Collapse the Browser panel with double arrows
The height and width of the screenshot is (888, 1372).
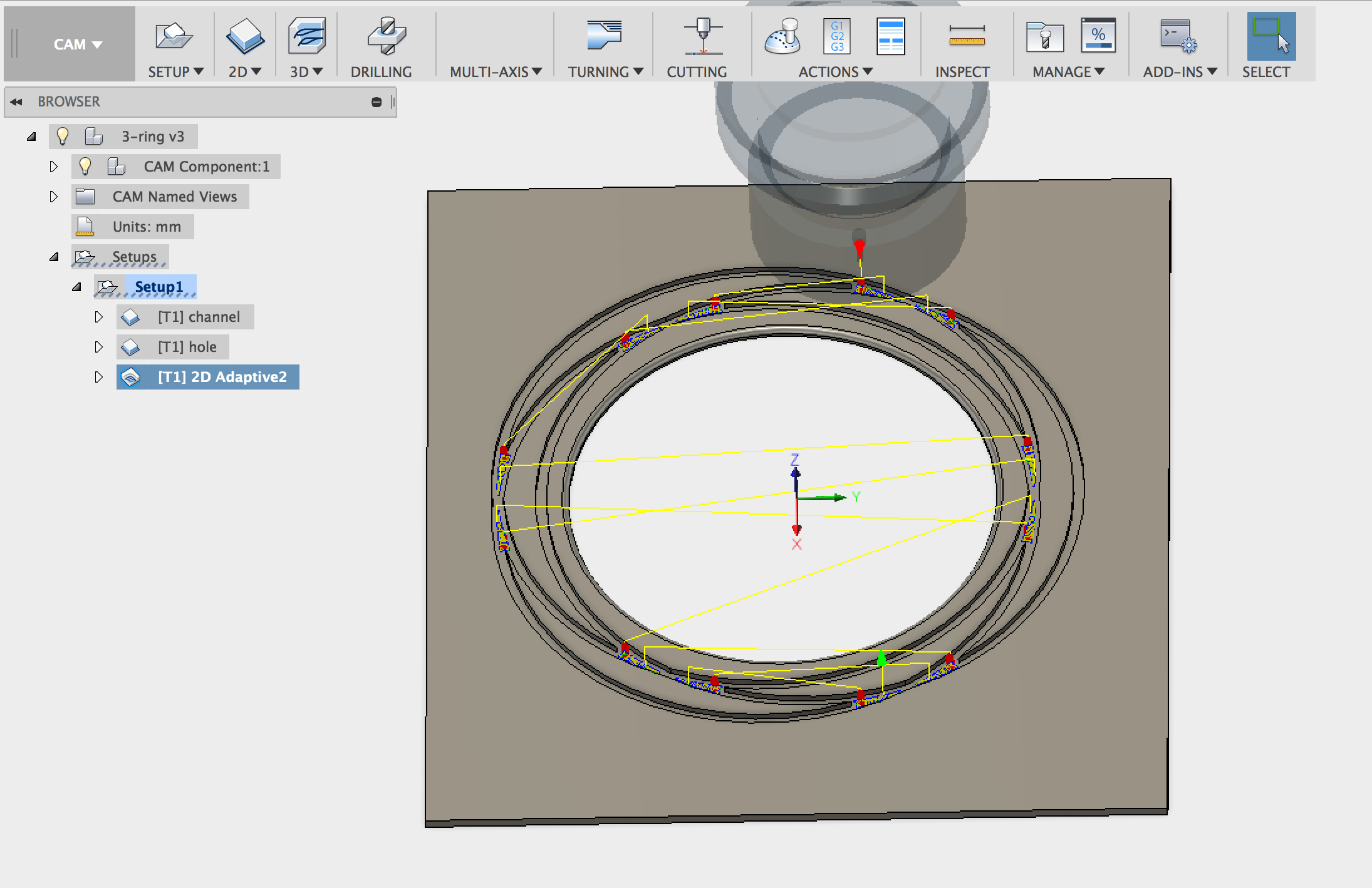(x=16, y=101)
